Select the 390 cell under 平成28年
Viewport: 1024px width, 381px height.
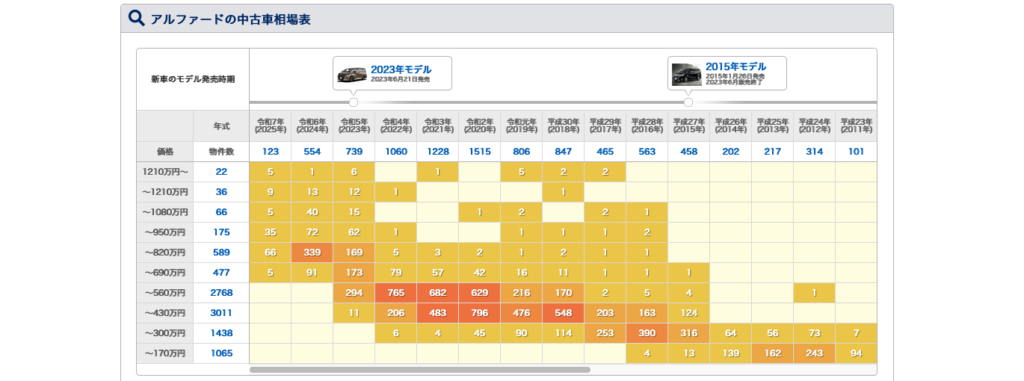[647, 333]
